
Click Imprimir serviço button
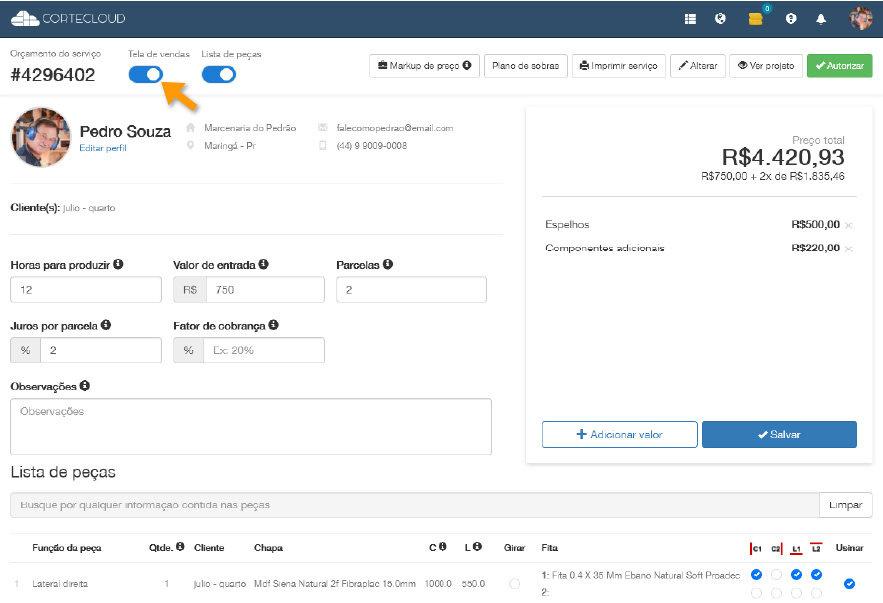pos(618,66)
